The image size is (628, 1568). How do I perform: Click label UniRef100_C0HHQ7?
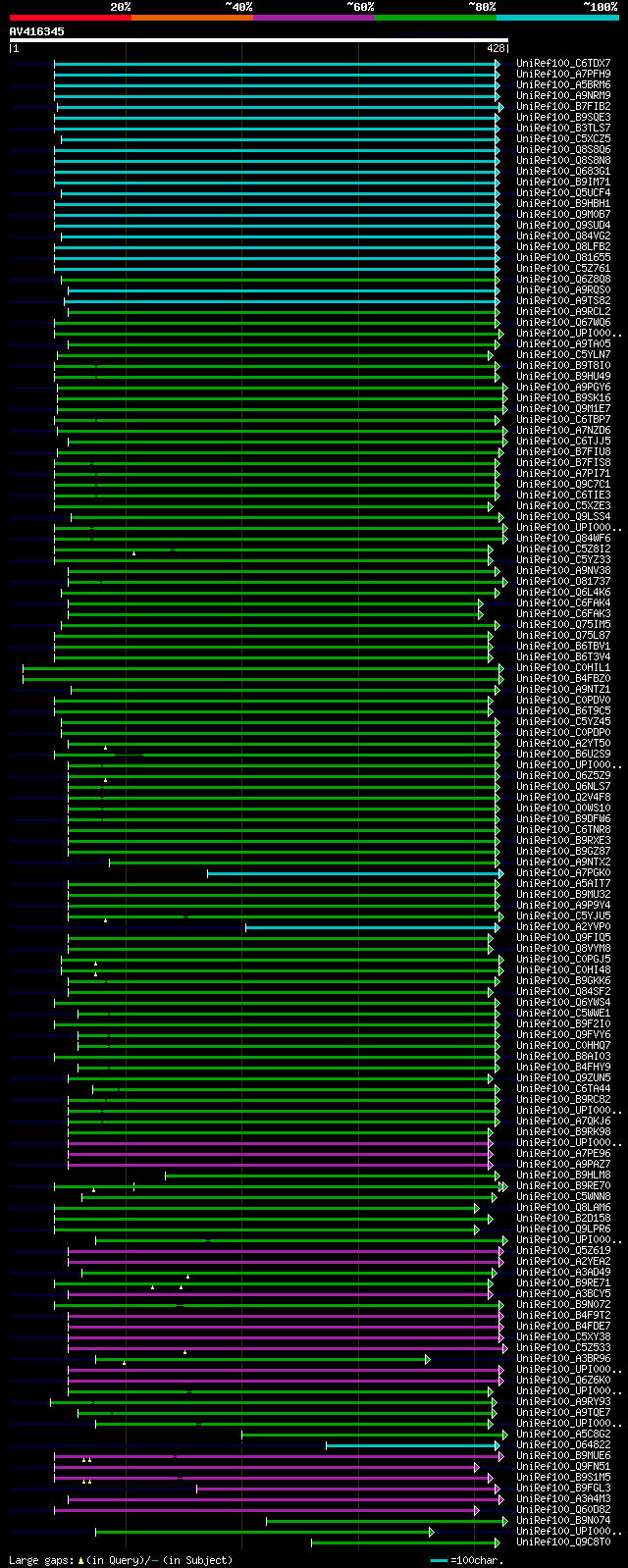(x=563, y=1046)
